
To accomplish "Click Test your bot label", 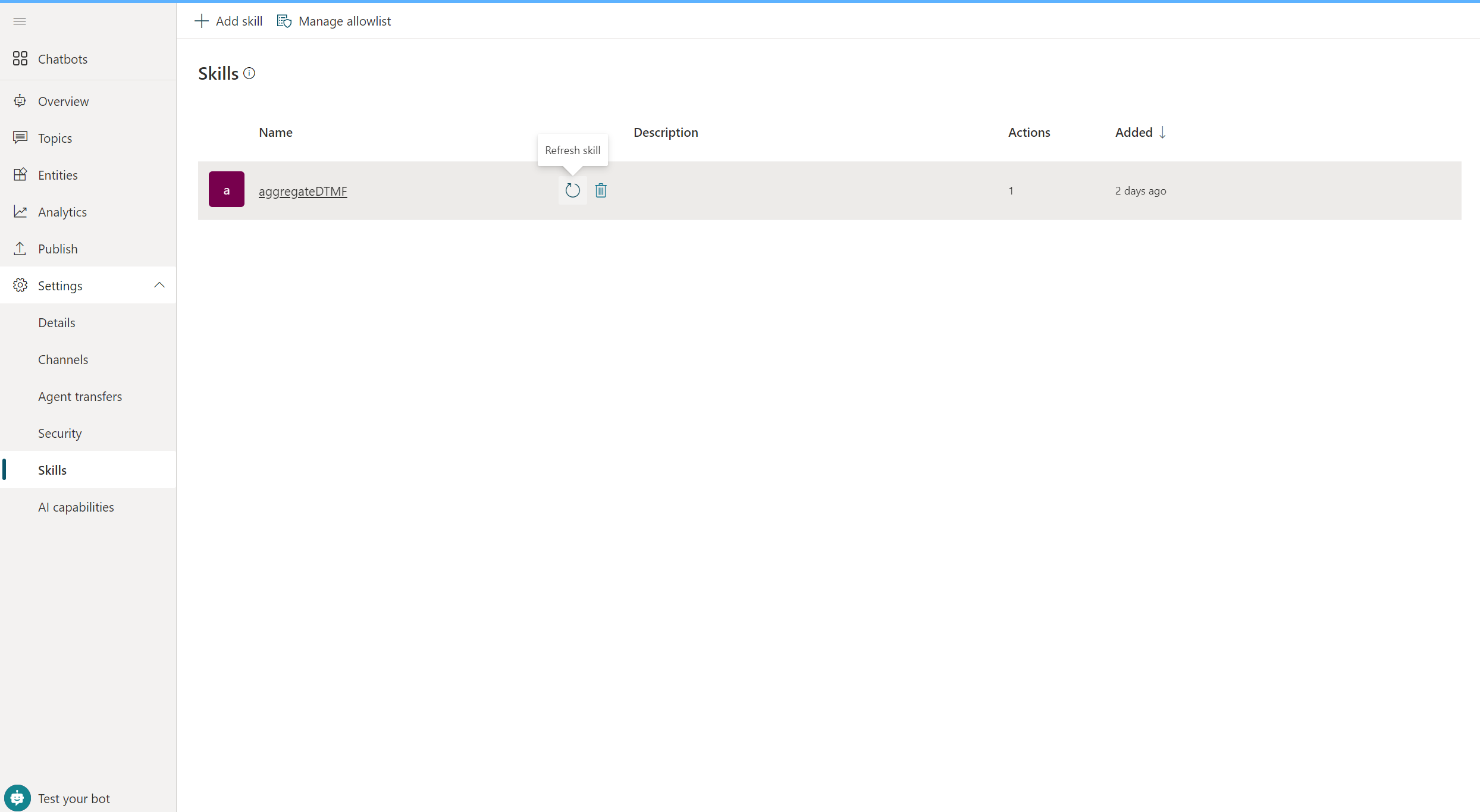I will (x=74, y=798).
